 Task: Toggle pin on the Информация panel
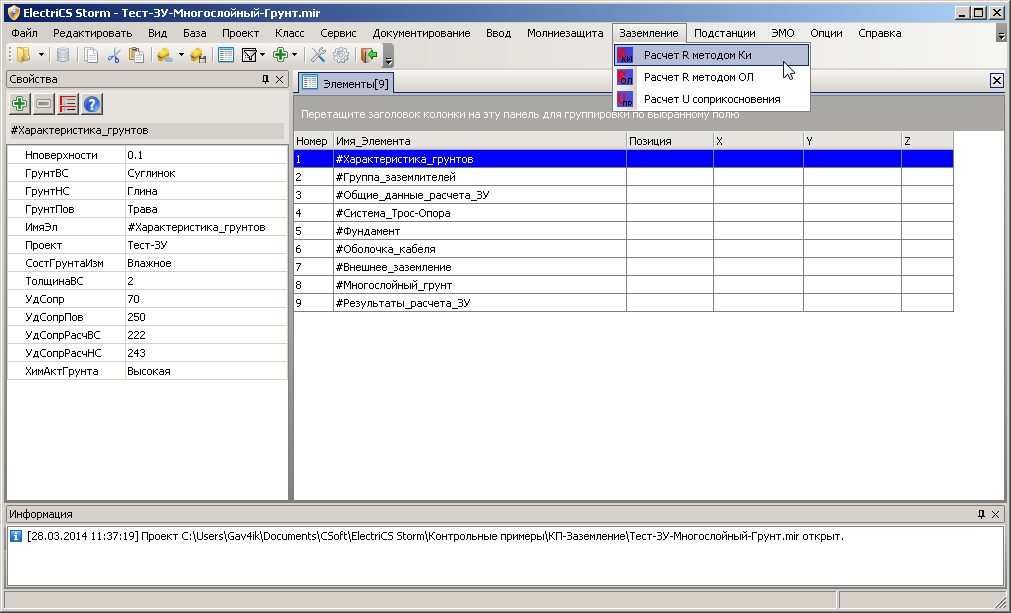(981, 514)
